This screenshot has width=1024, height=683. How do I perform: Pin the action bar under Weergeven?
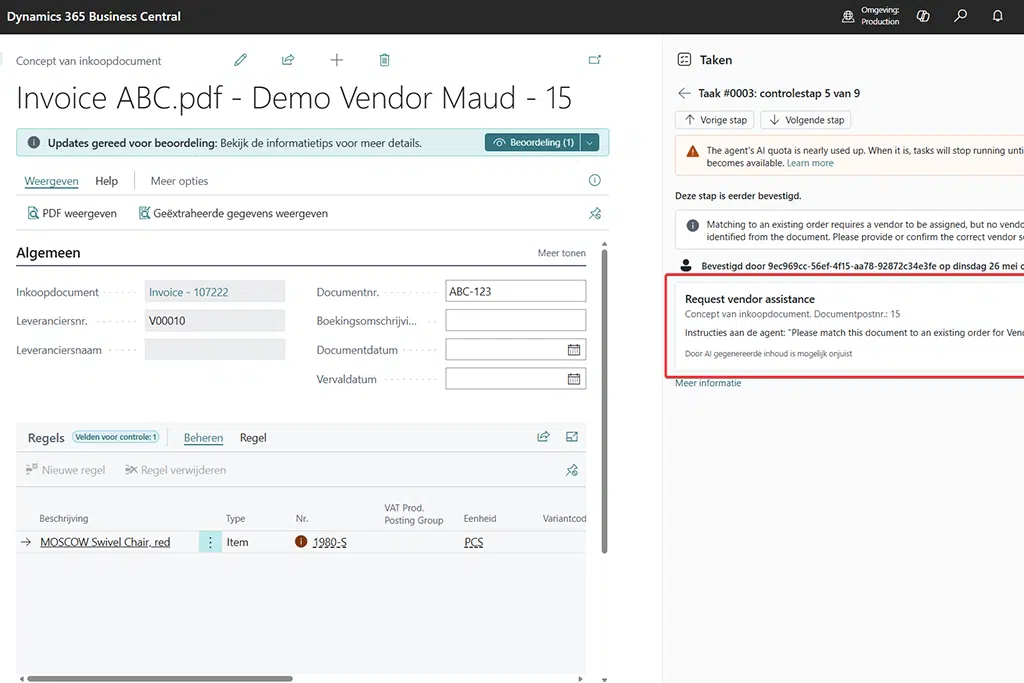tap(595, 214)
